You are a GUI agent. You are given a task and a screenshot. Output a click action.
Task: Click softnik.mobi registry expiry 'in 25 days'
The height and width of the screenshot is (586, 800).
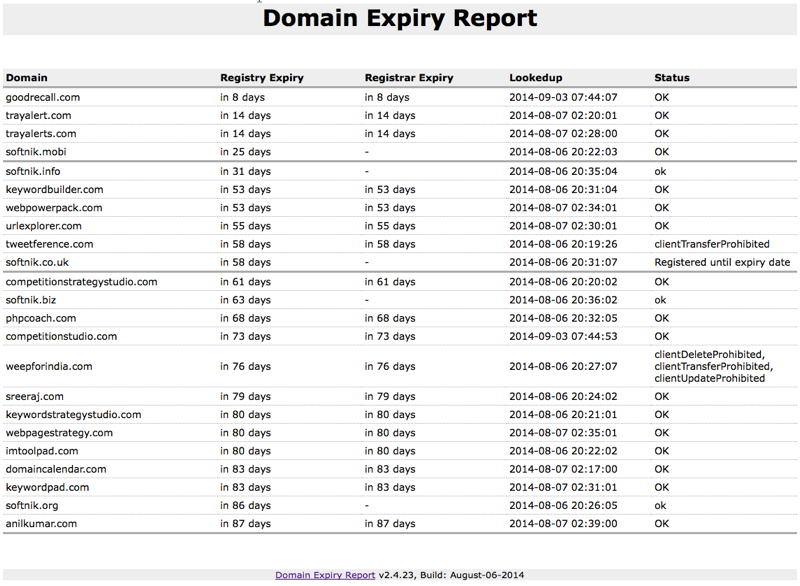(245, 151)
